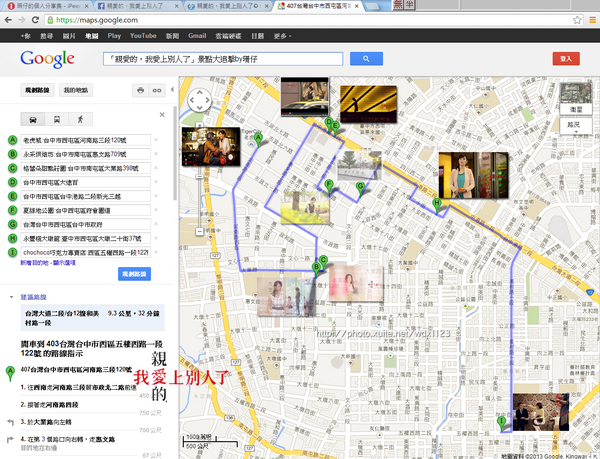Screen dimensions: 600x459
Task: Collapse the suggested route section (建議路線)
Action: [x=10, y=298]
